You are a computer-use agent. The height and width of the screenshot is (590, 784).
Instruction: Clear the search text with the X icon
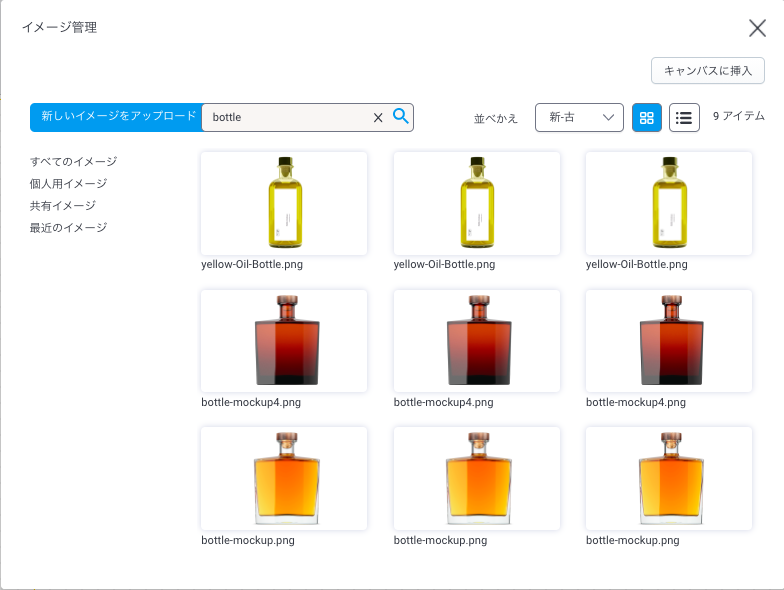(378, 118)
